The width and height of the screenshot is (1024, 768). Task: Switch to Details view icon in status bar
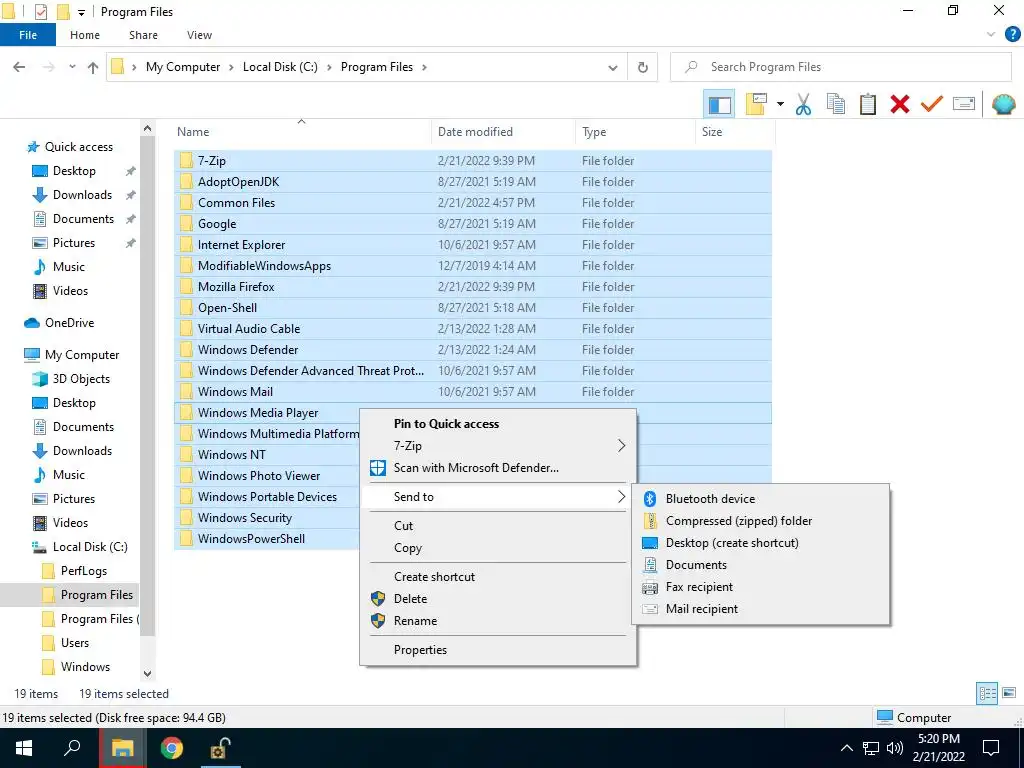pos(987,694)
